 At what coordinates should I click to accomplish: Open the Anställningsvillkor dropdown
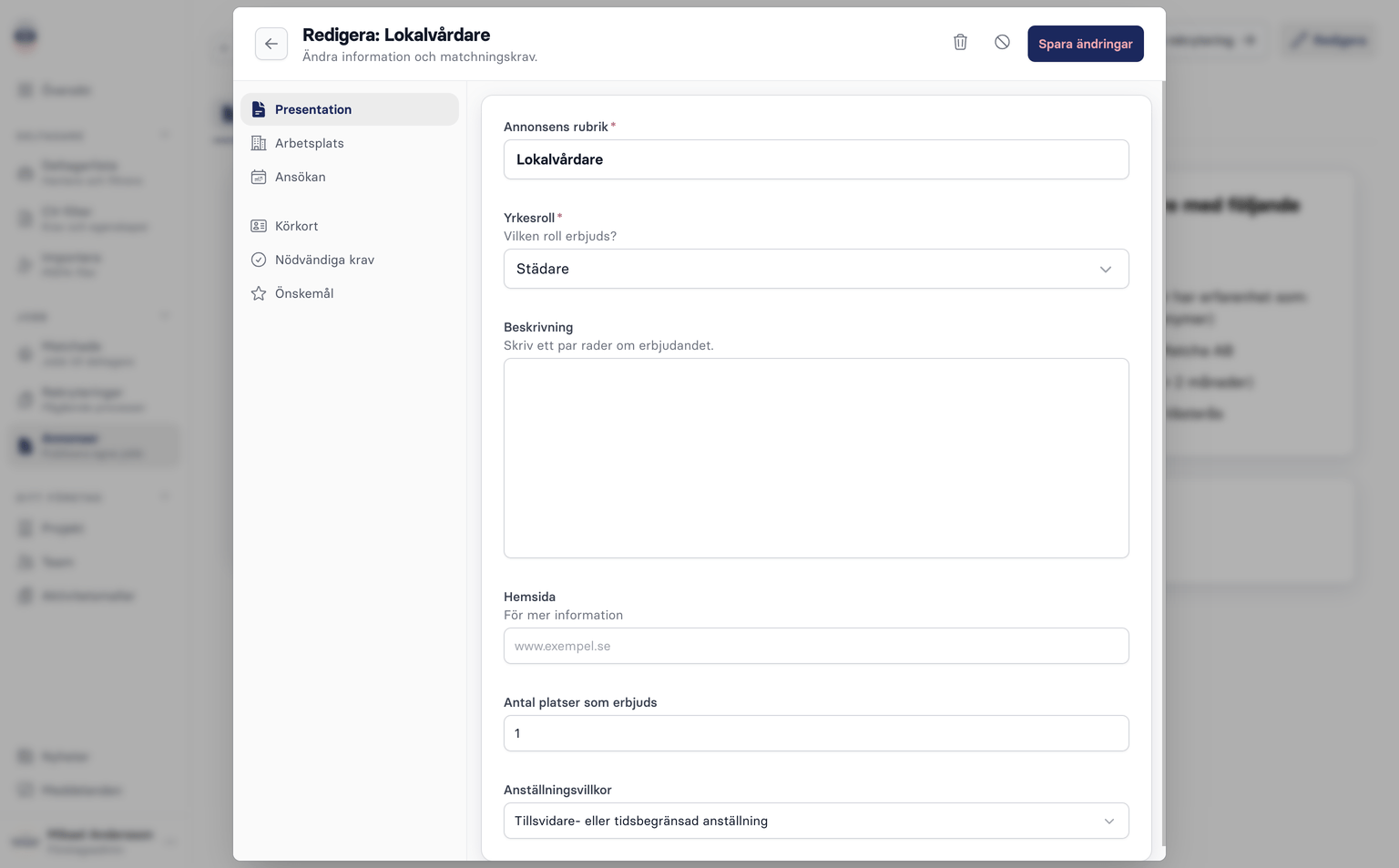click(x=816, y=821)
